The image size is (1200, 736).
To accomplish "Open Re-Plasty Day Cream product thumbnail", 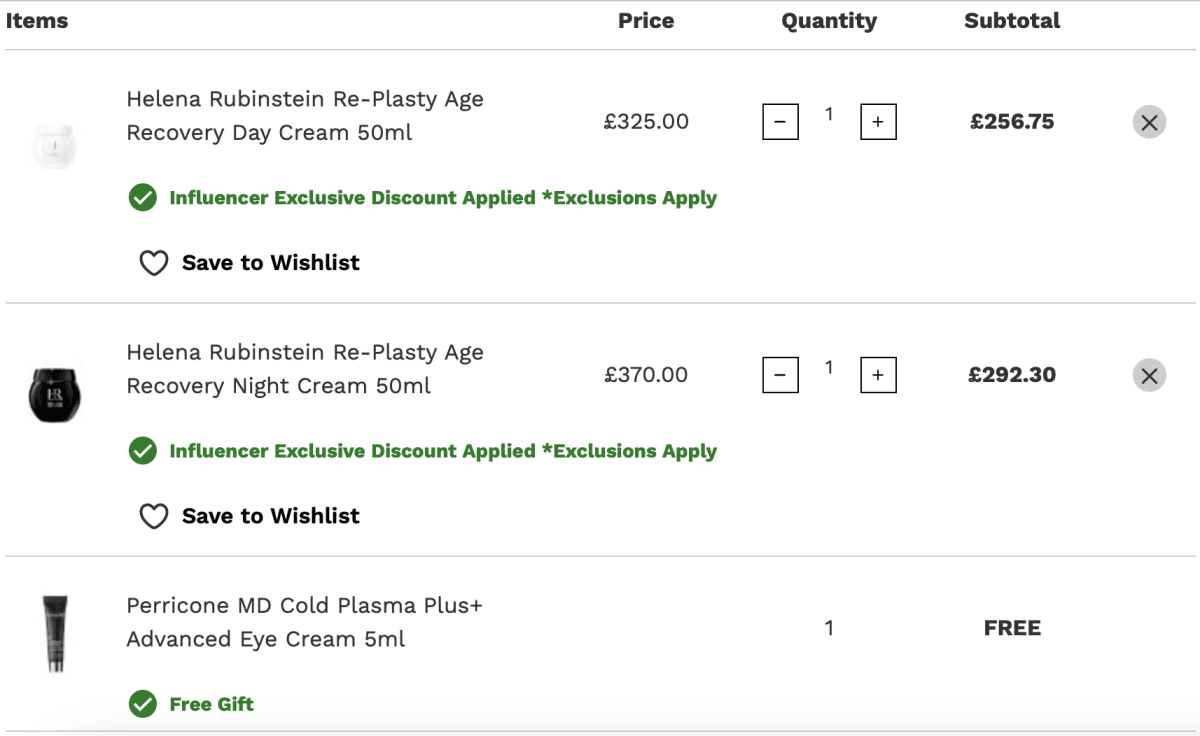I will coord(54,146).
